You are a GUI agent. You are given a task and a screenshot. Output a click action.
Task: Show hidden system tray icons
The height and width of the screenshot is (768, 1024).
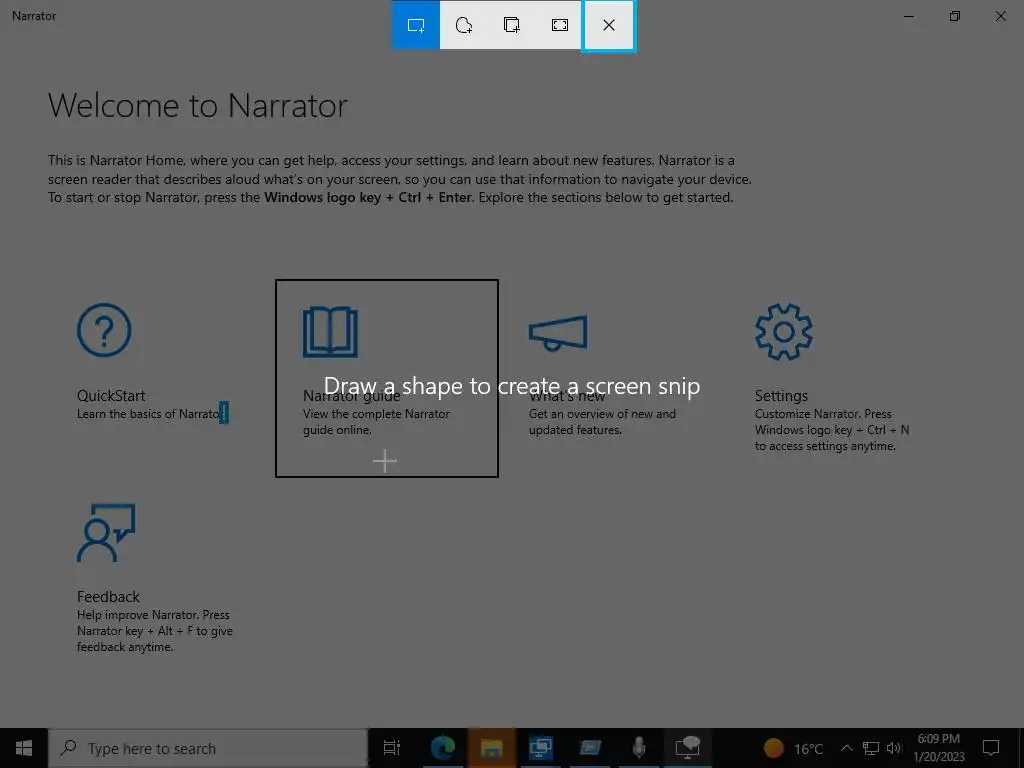(x=846, y=748)
